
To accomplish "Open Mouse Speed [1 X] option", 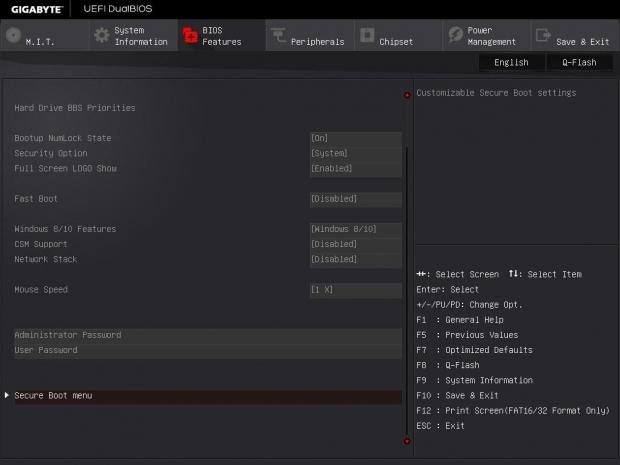I will (x=355, y=289).
